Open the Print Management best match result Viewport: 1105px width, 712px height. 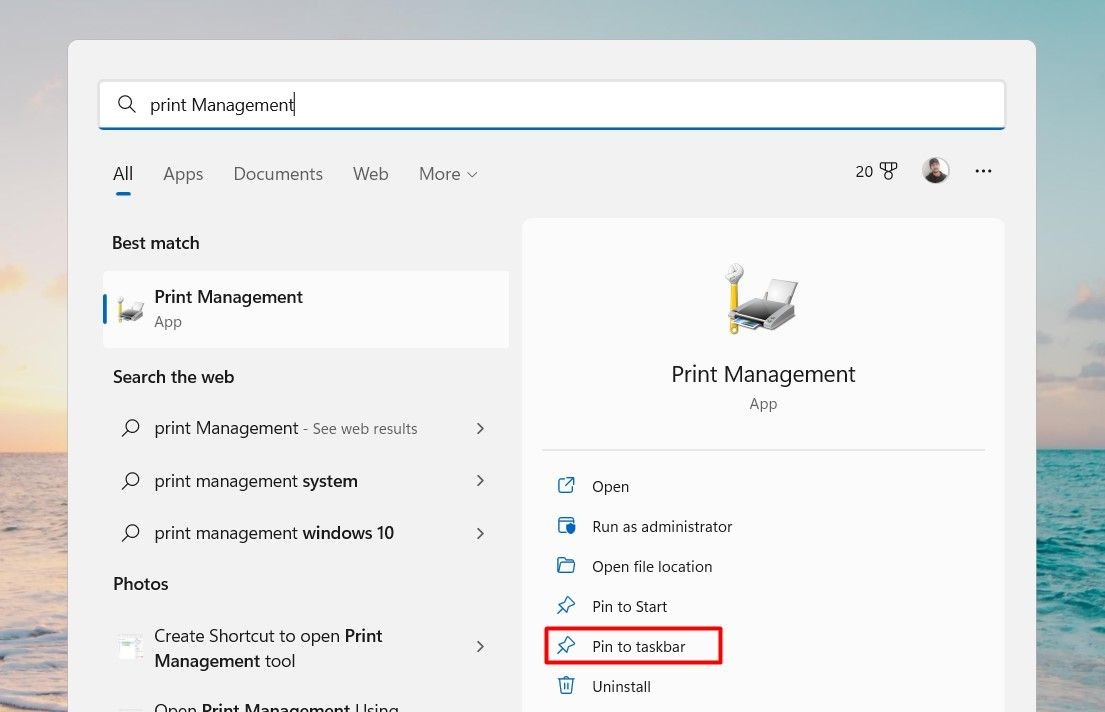coord(306,309)
